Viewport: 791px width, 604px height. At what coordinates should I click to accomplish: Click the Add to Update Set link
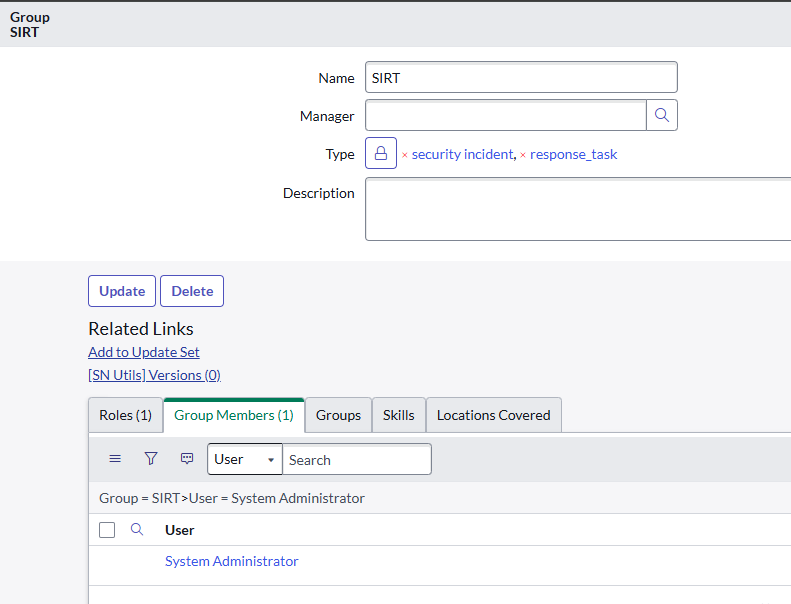[144, 352]
